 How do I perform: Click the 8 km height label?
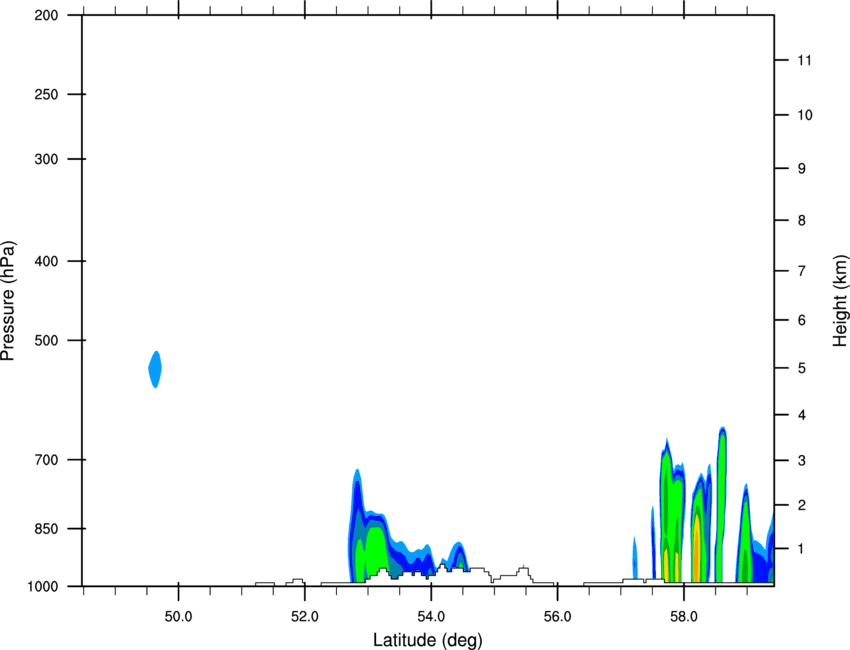pos(802,220)
